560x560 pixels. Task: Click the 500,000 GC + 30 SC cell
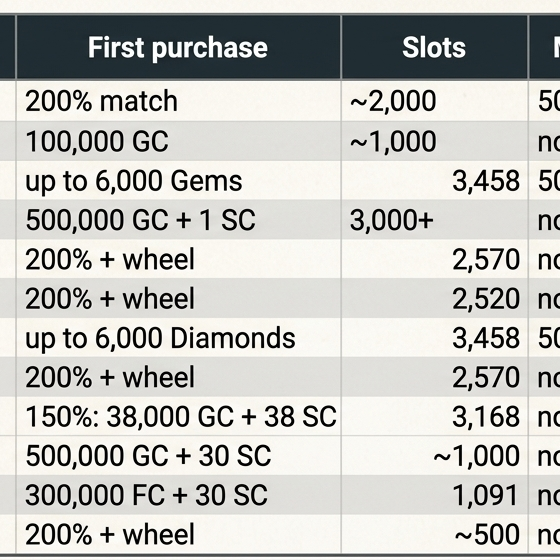pos(178,455)
